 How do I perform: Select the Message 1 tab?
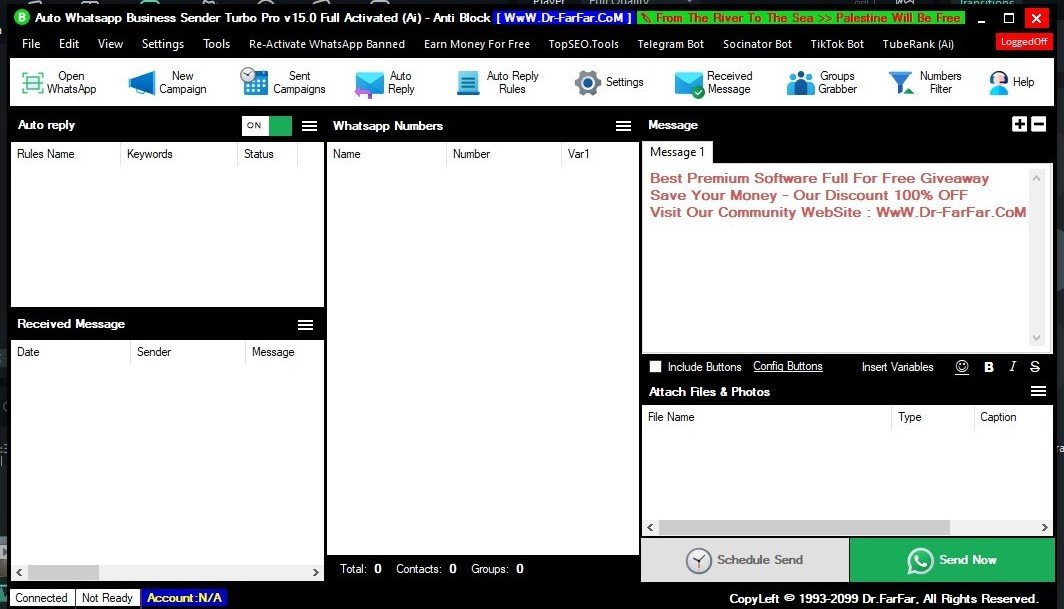[677, 152]
